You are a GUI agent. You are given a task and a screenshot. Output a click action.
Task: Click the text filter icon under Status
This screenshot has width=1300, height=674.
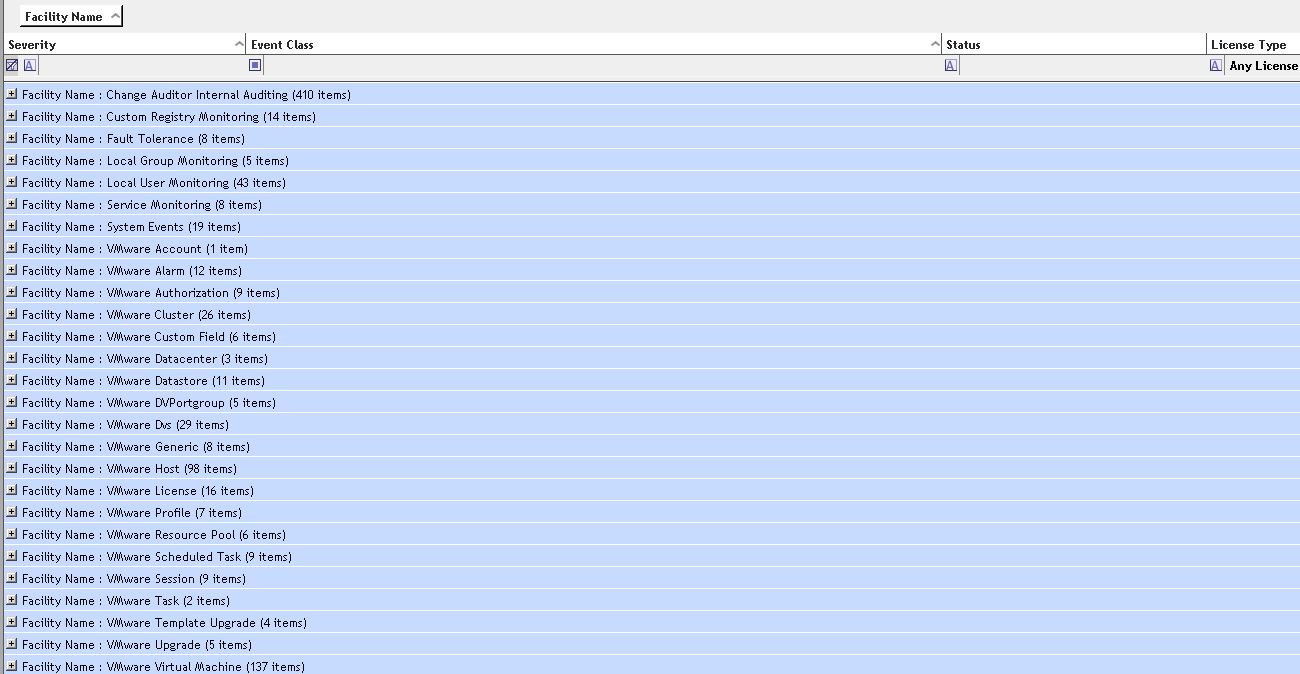tap(950, 66)
